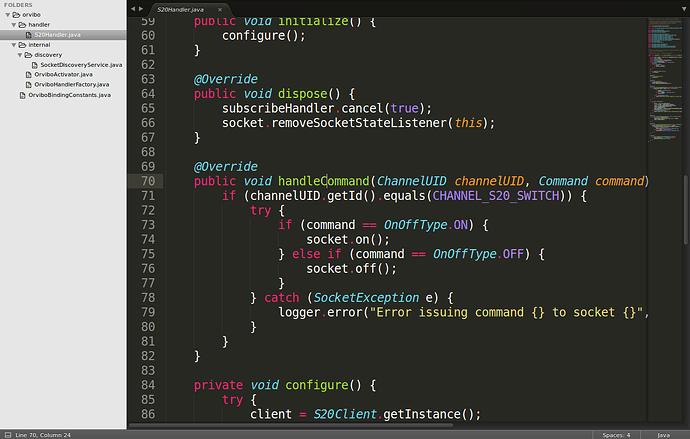Image resolution: width=690 pixels, height=439 pixels.
Task: Open the tab list dropdown arrow
Action: pyautogui.click(x=682, y=7)
